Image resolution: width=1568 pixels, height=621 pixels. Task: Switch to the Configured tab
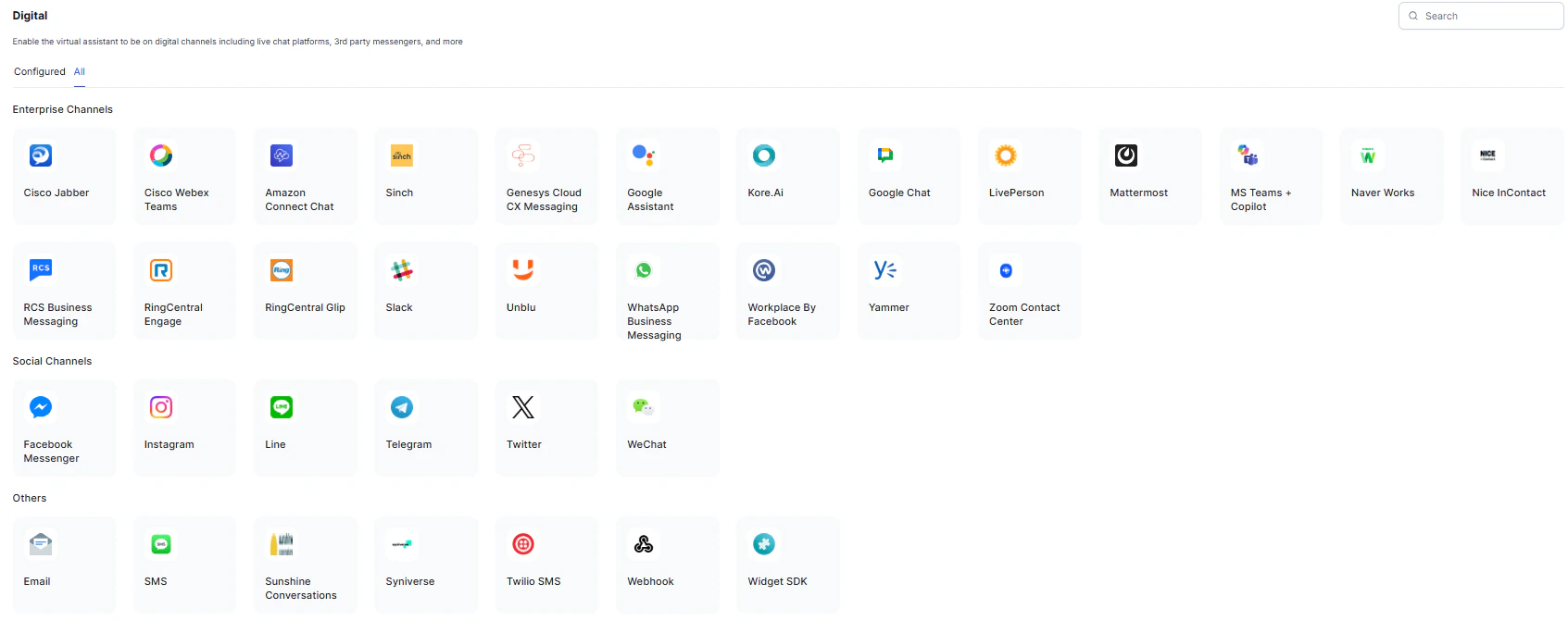coord(40,71)
